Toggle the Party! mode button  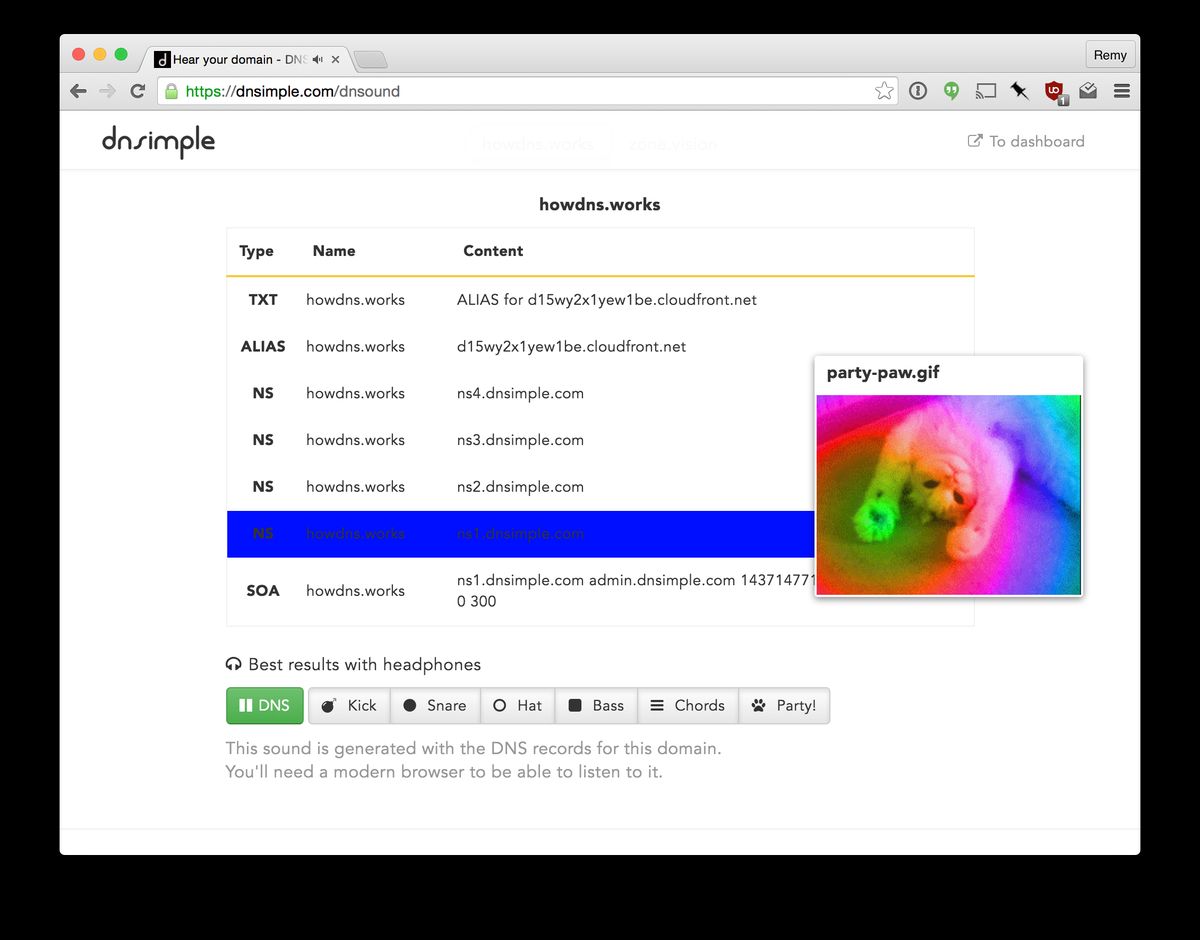pyautogui.click(x=784, y=705)
